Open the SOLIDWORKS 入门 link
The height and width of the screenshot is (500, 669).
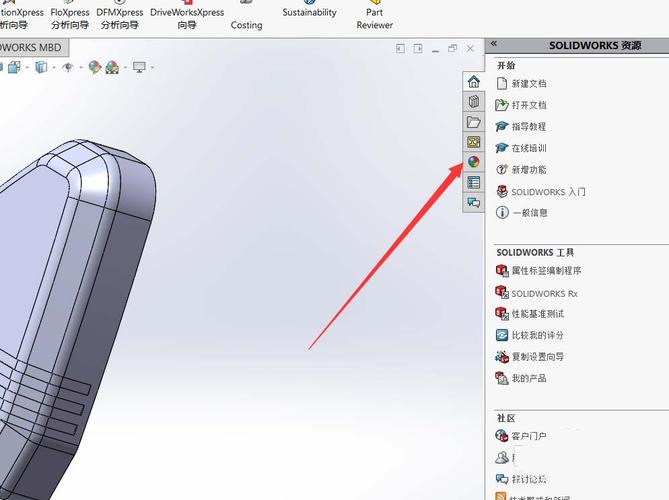click(541, 192)
